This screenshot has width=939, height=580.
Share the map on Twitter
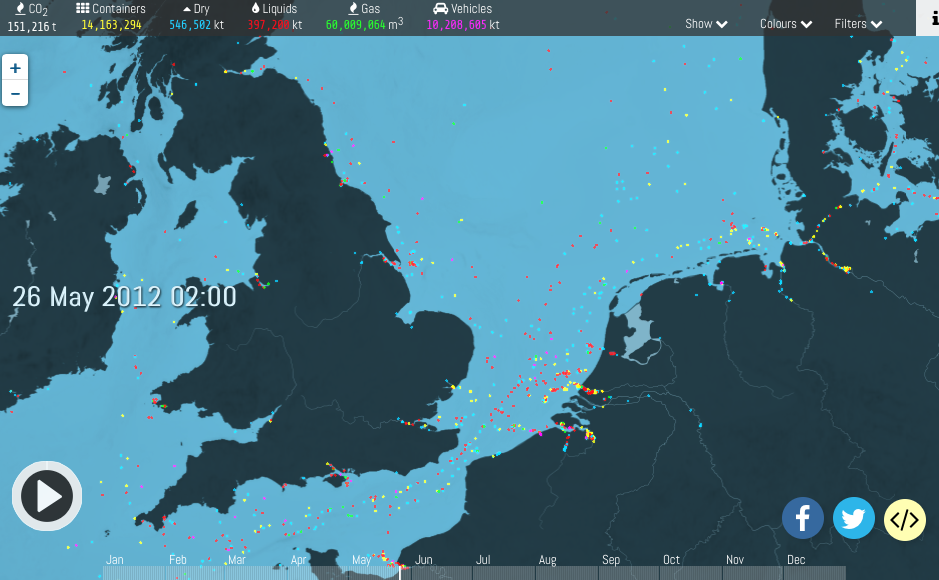(x=853, y=519)
